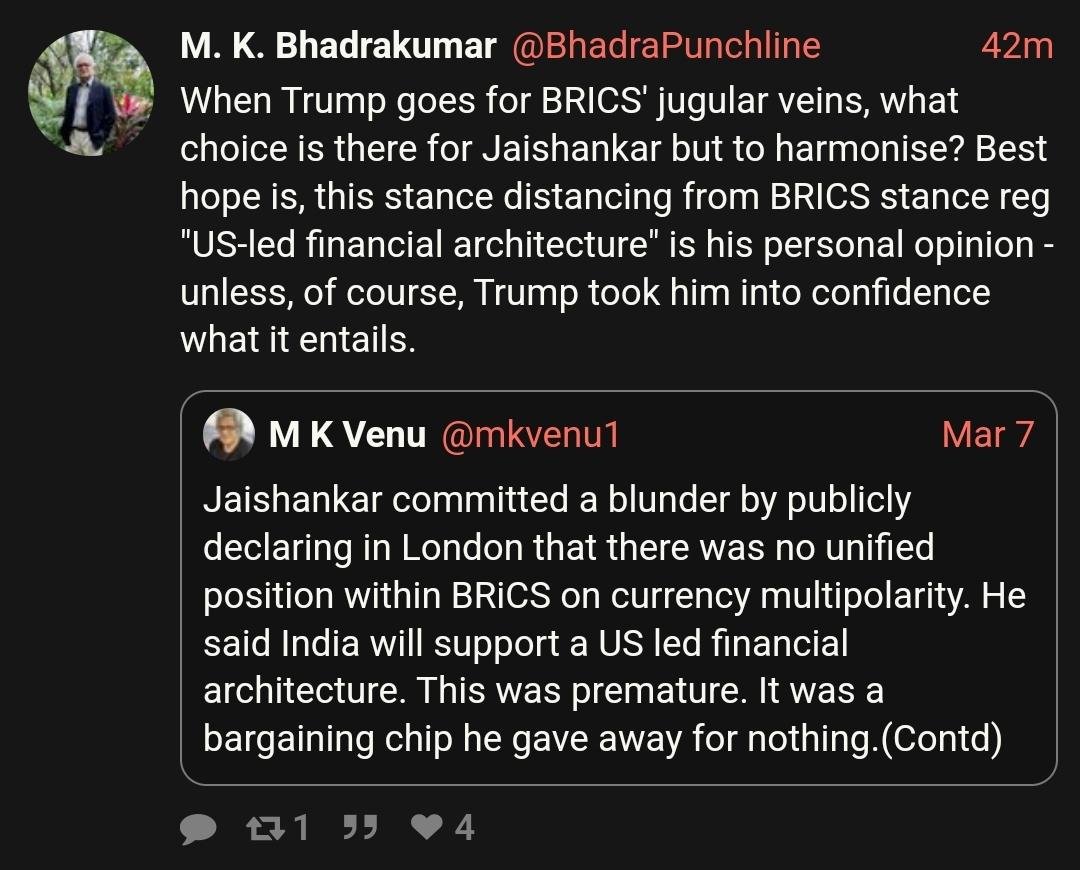1080x870 pixels.
Task: Open the @BhadraPunchline handle link
Action: click(x=665, y=46)
